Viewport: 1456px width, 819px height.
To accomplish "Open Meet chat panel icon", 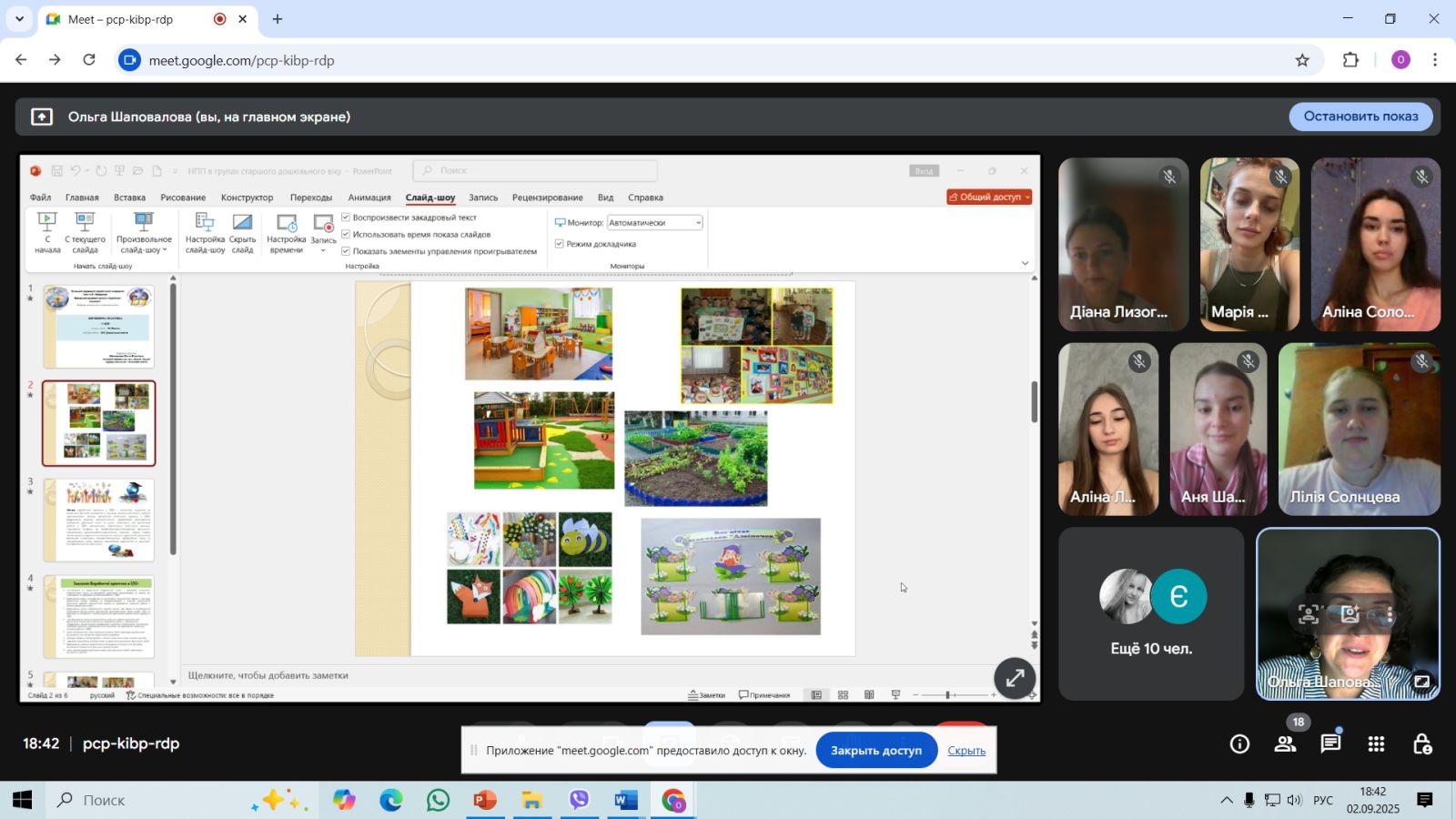I will [x=1330, y=744].
